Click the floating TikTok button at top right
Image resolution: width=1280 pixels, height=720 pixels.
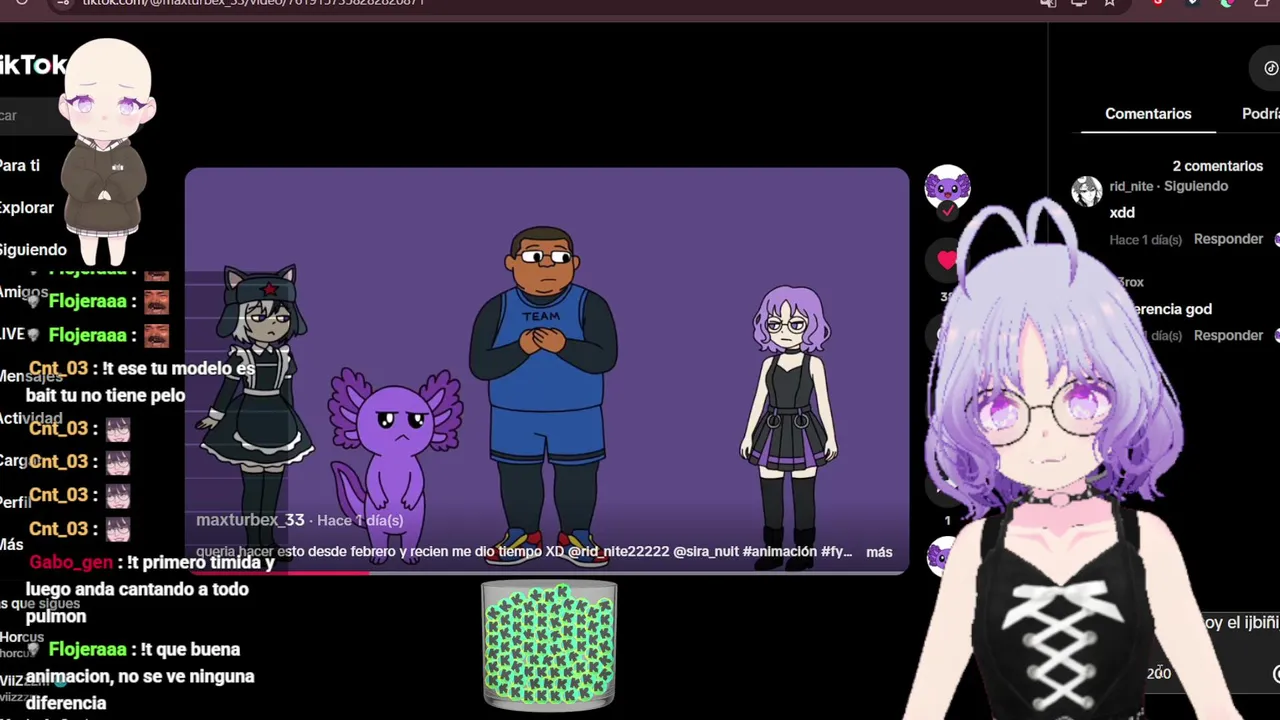click(x=1269, y=68)
